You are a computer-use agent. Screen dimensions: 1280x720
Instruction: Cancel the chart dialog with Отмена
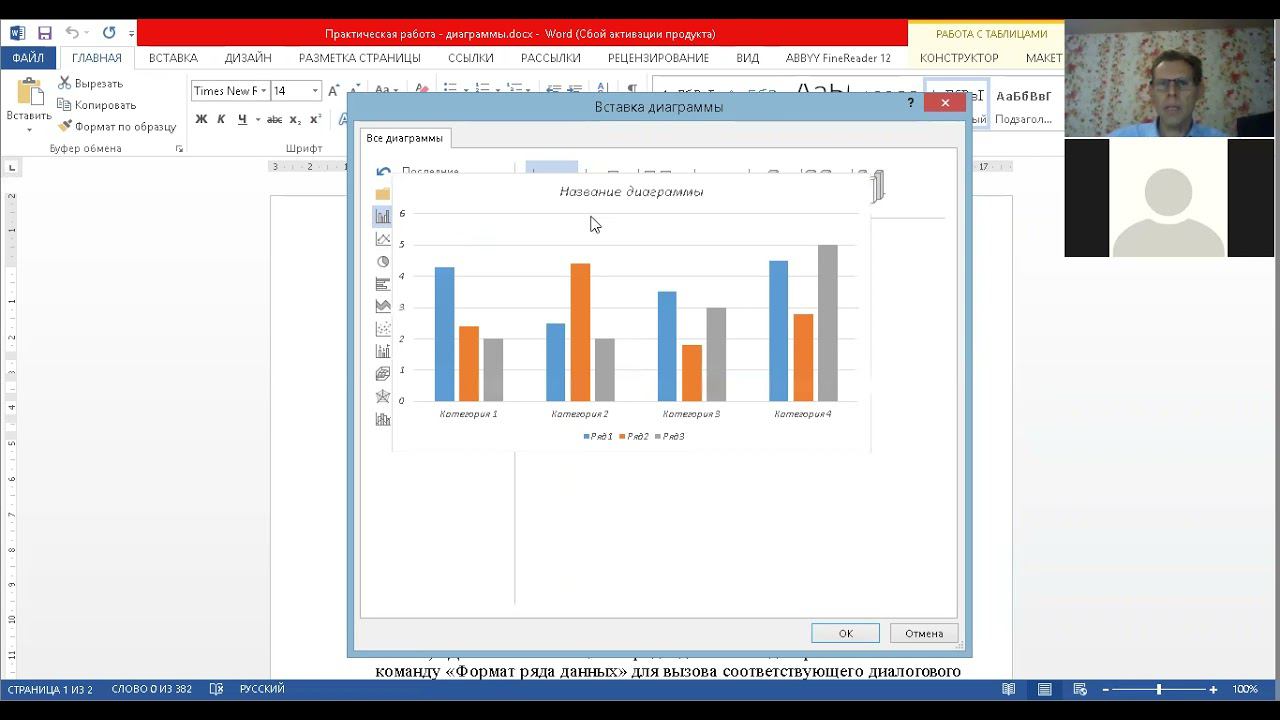[x=924, y=633]
